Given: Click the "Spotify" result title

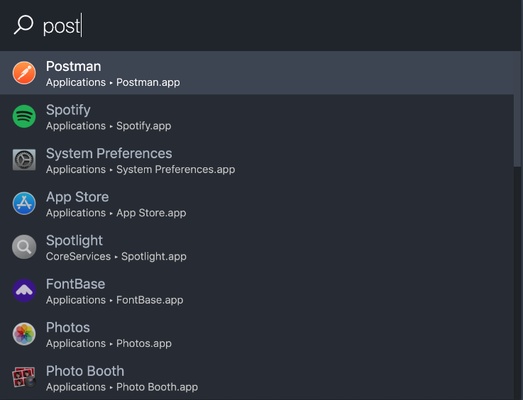Looking at the screenshot, I should point(68,110).
